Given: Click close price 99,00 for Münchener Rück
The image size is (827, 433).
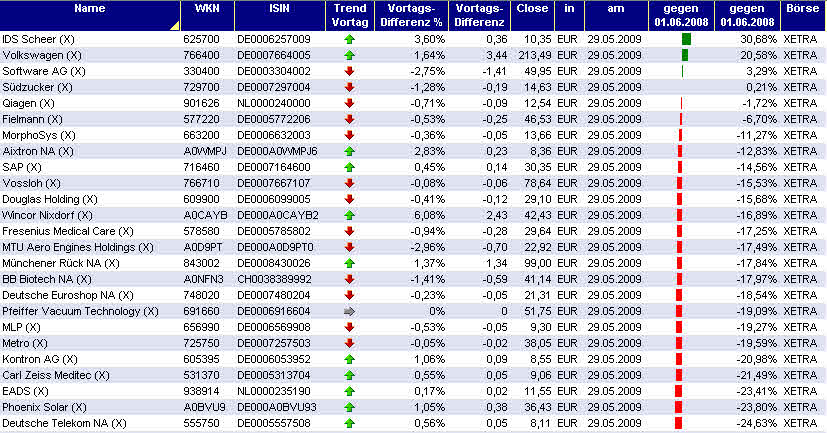Looking at the screenshot, I should 538,263.
